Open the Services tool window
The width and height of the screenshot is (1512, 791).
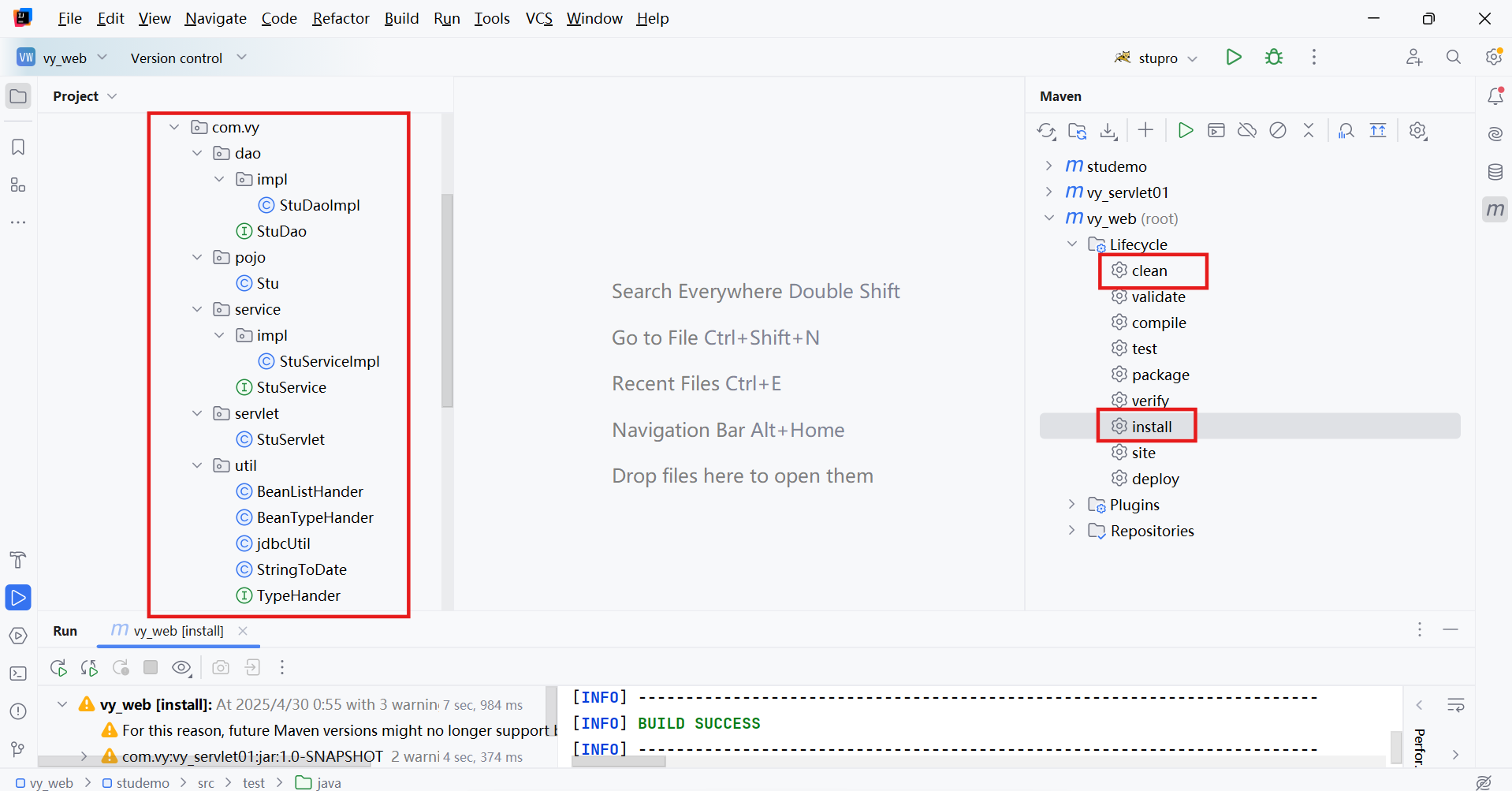click(18, 636)
